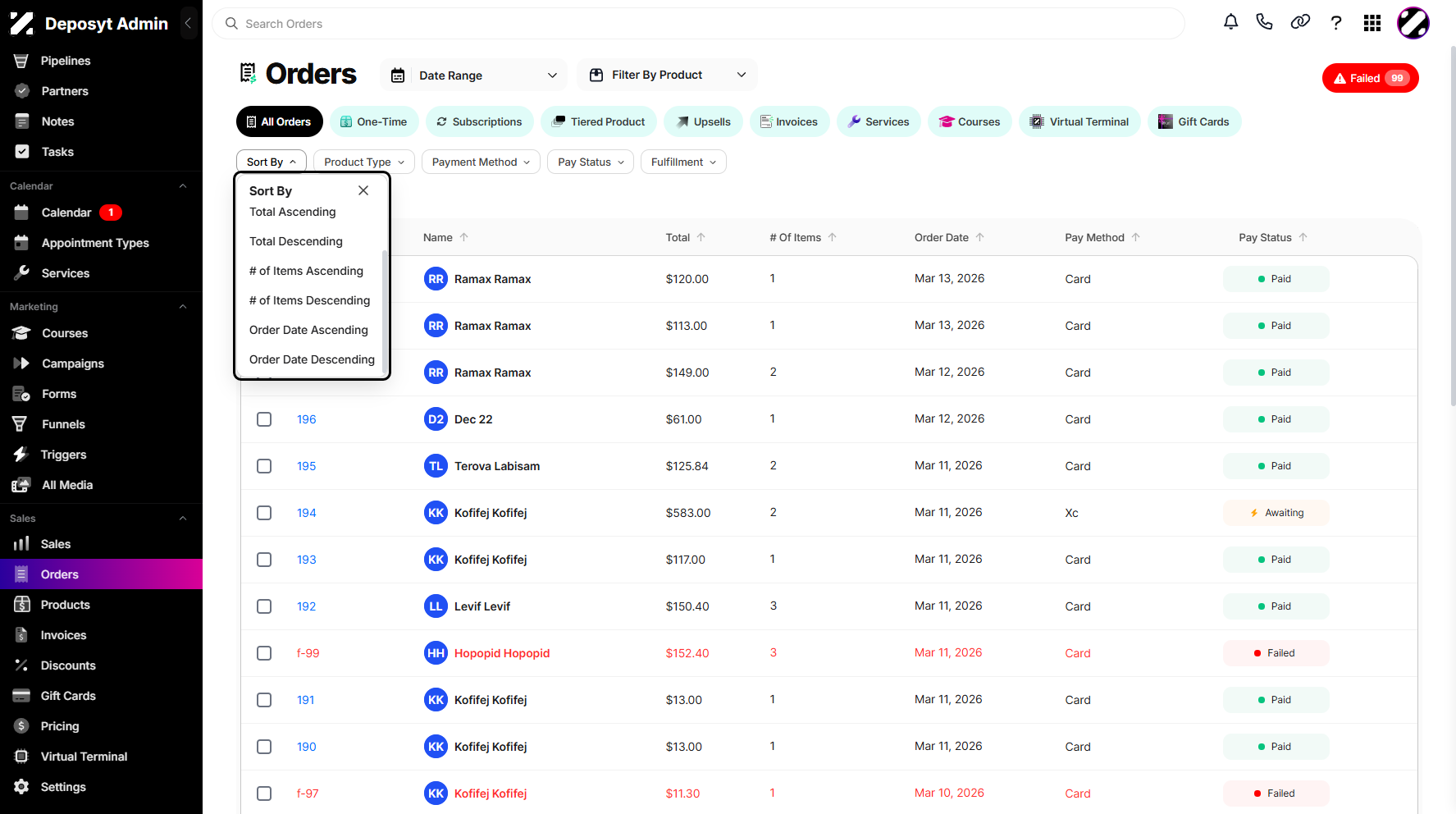Choose Total Descending sort option

[x=296, y=241]
